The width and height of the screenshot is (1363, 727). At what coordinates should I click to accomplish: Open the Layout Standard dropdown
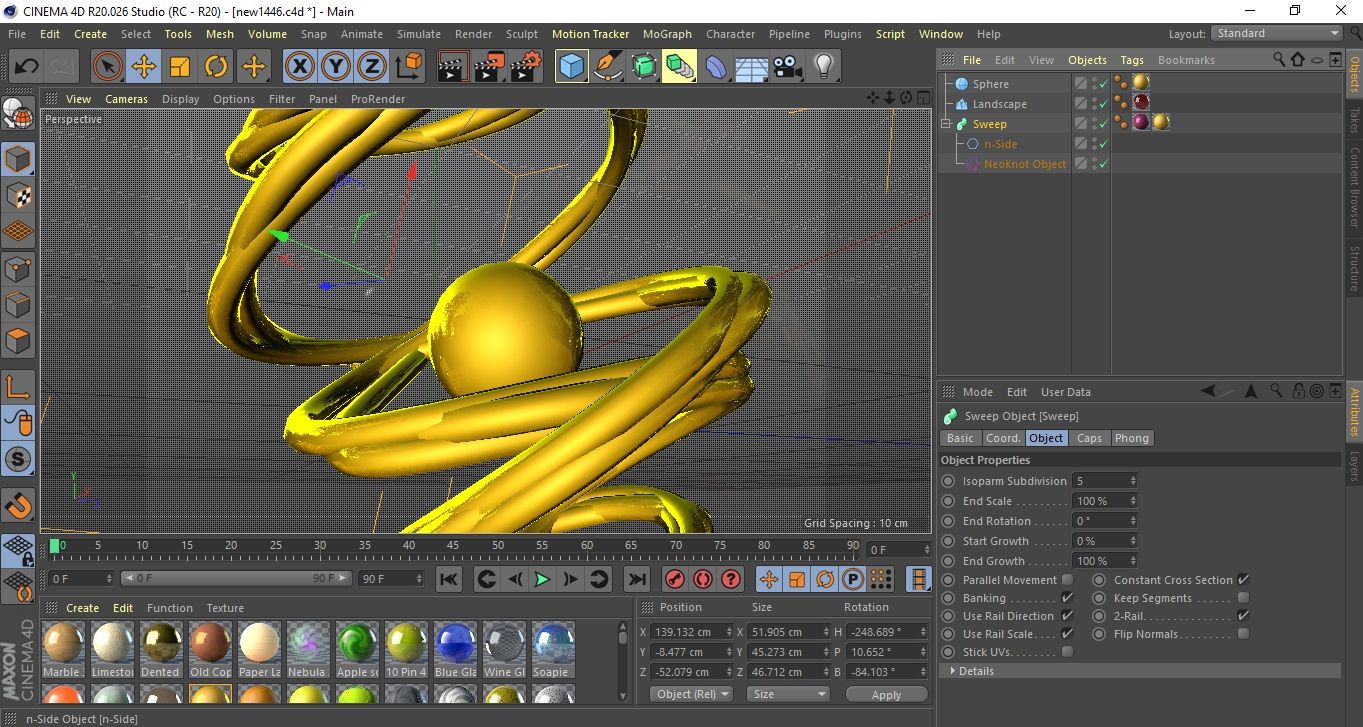coord(1277,33)
